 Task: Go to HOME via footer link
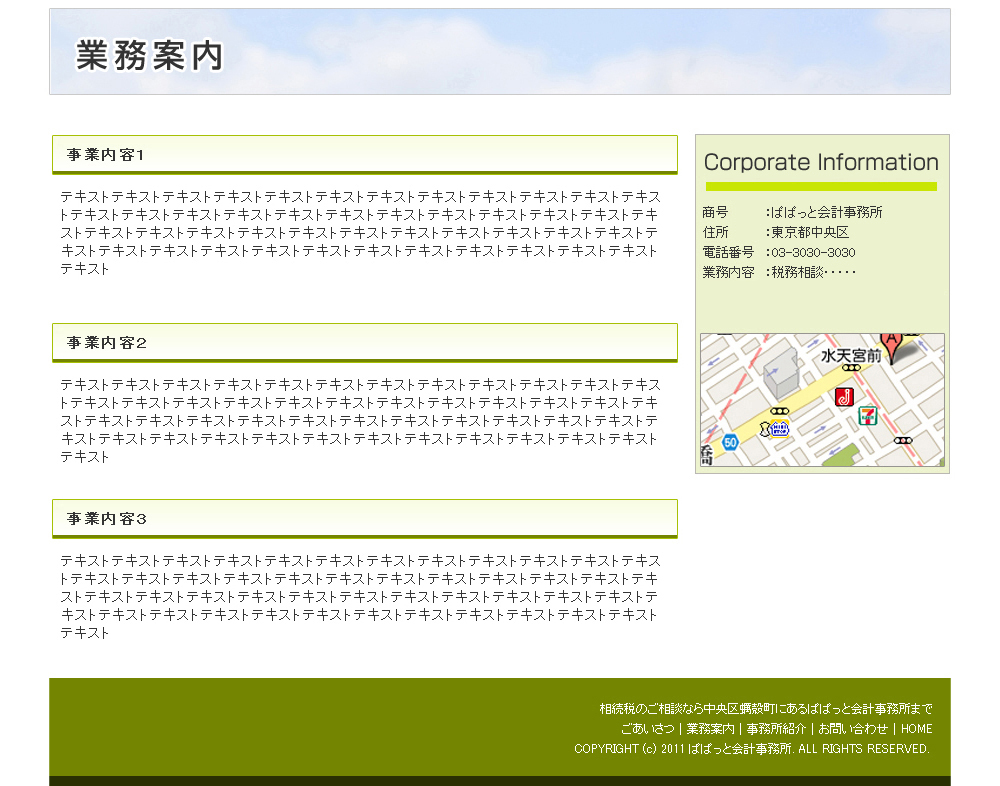point(916,729)
